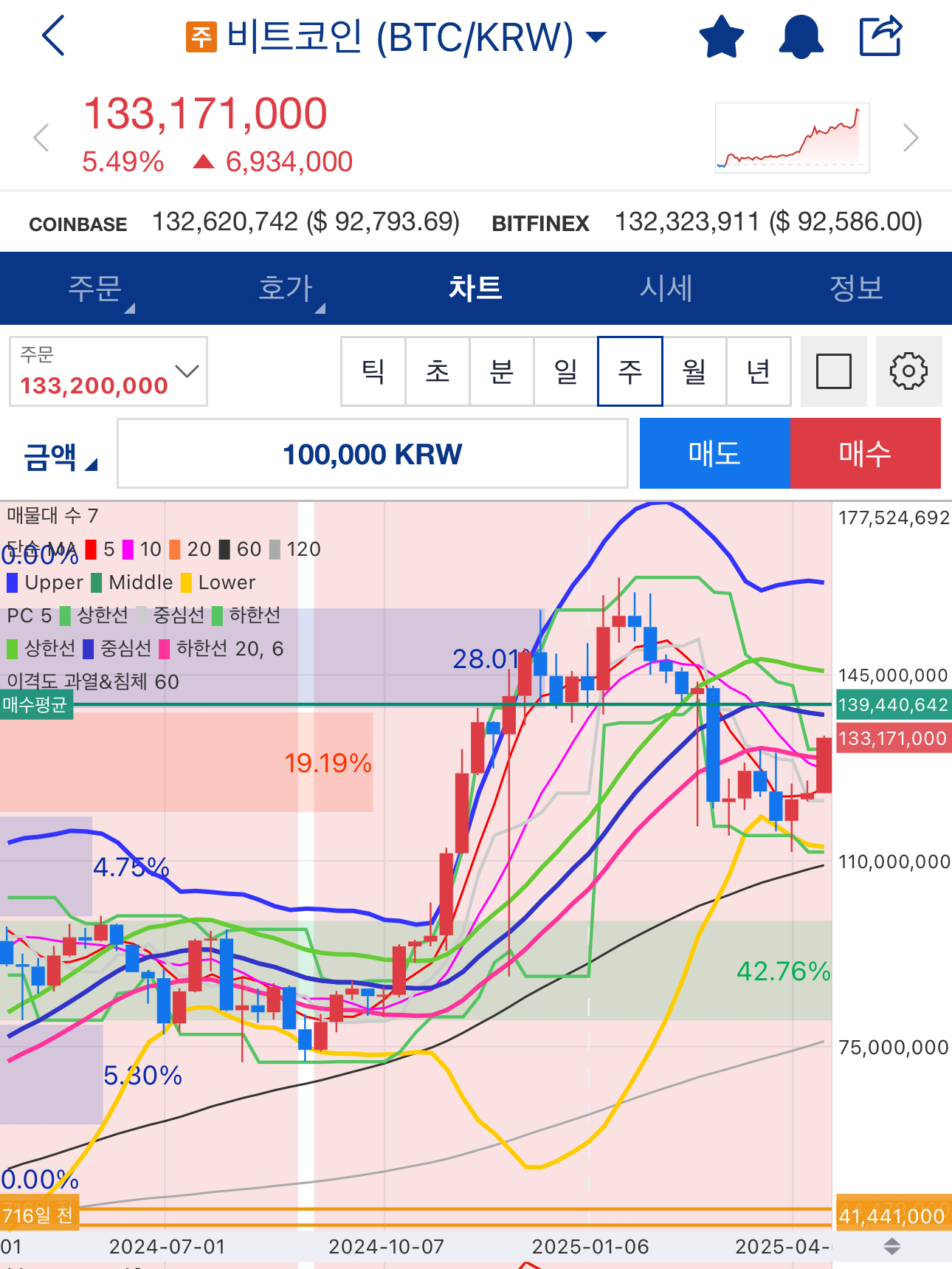Viewport: 952px width, 1269px height.
Task: Tap the red MA 5 legend swatch
Action: point(92,549)
